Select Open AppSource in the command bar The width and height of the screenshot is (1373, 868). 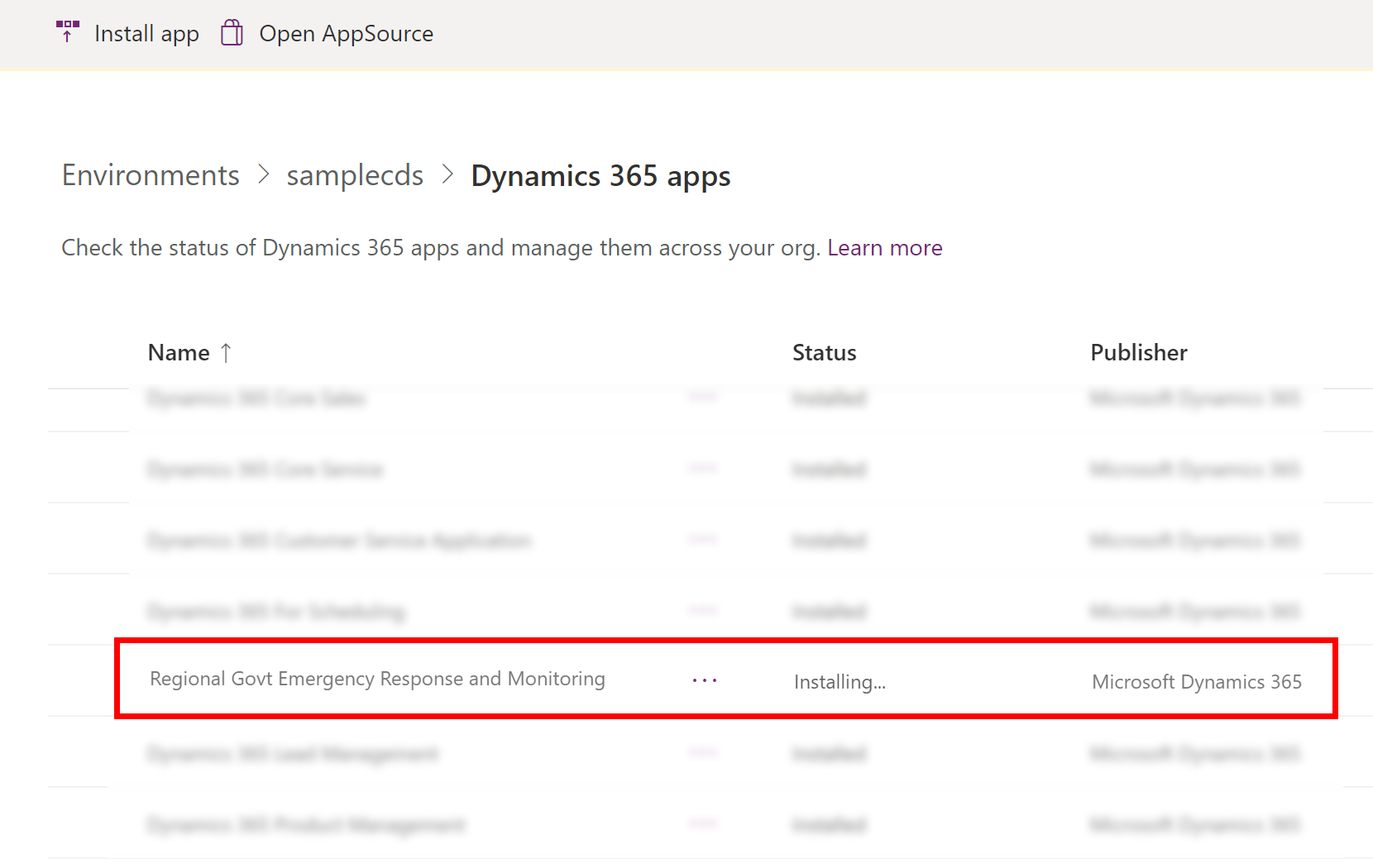tap(327, 33)
